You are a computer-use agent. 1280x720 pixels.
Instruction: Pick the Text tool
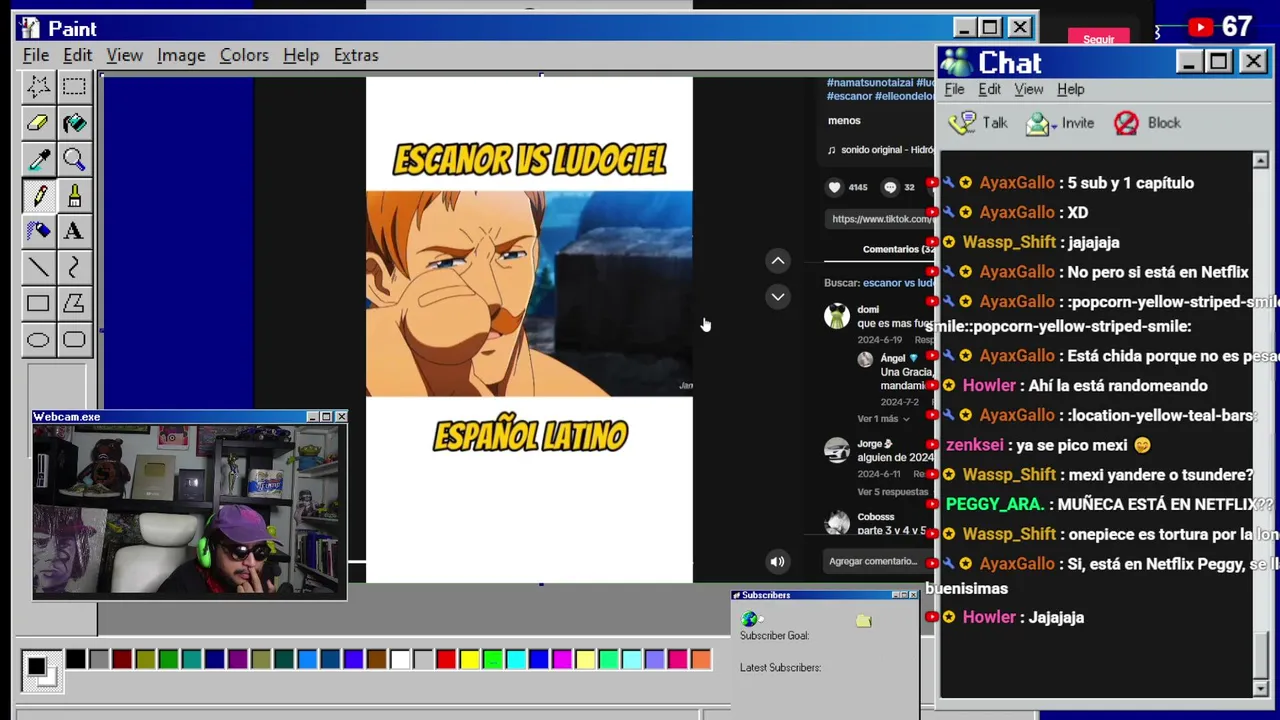(x=74, y=231)
